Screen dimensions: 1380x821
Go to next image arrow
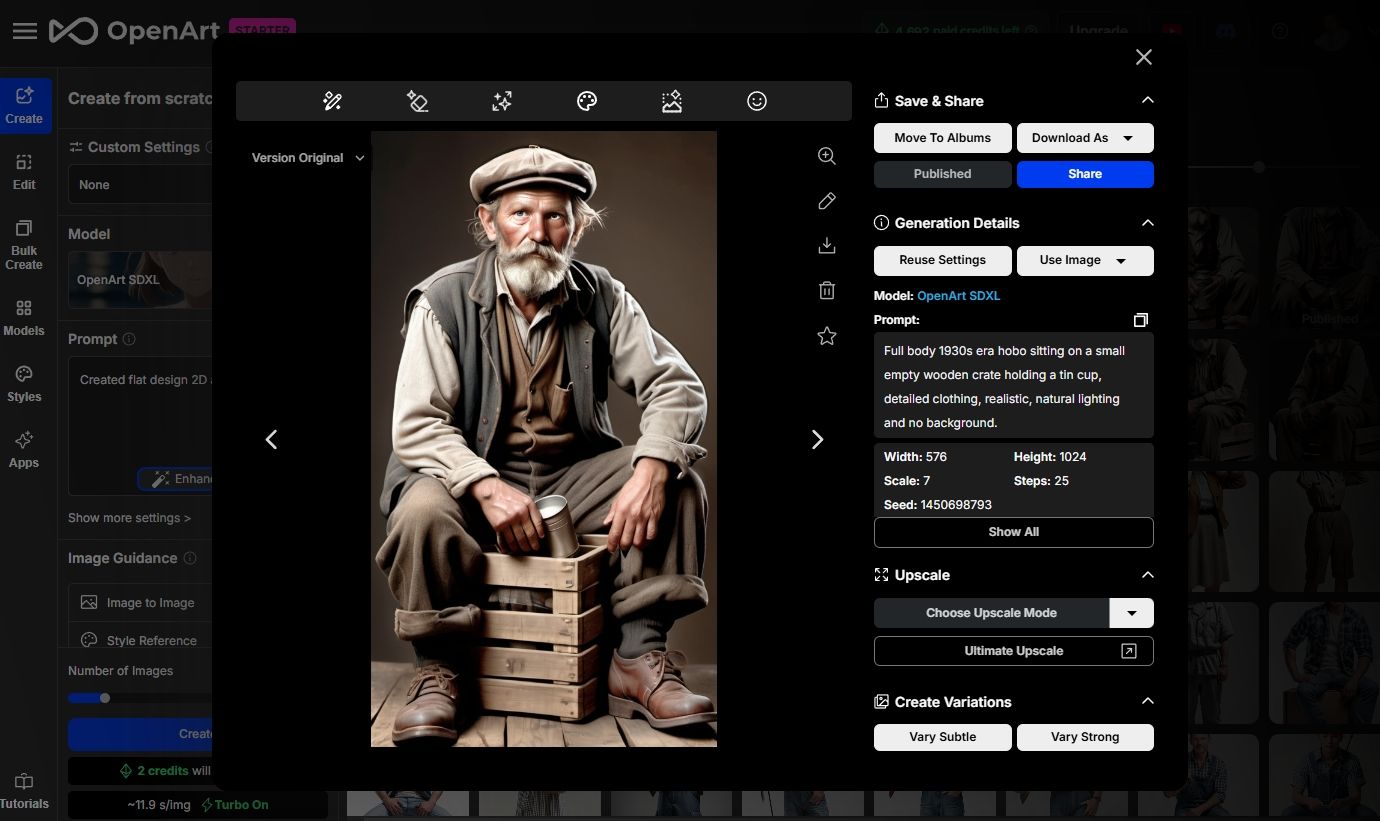(x=817, y=440)
